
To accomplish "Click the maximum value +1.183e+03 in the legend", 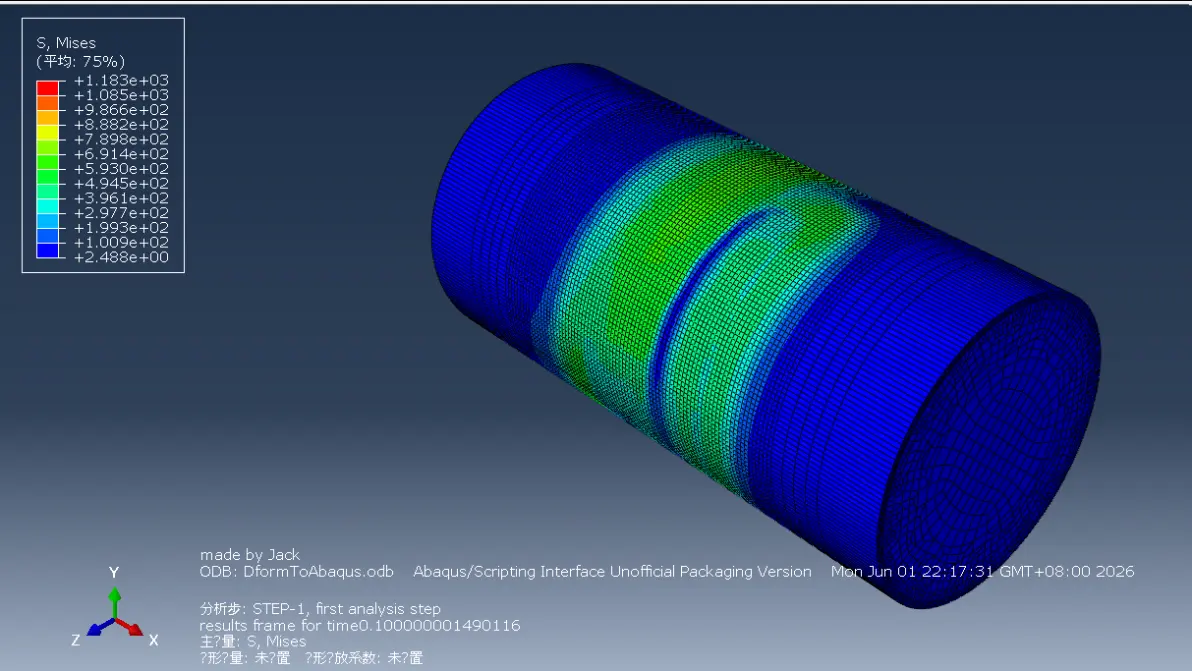I will click(121, 80).
